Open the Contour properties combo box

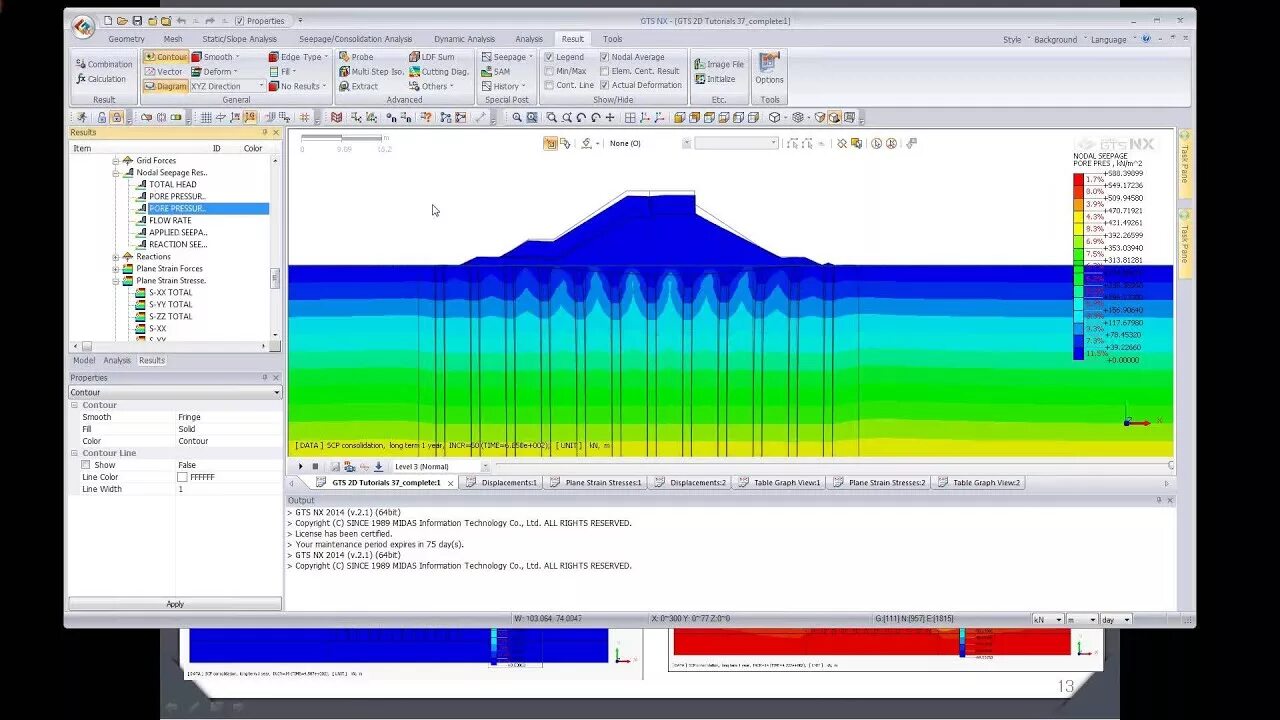(x=175, y=392)
